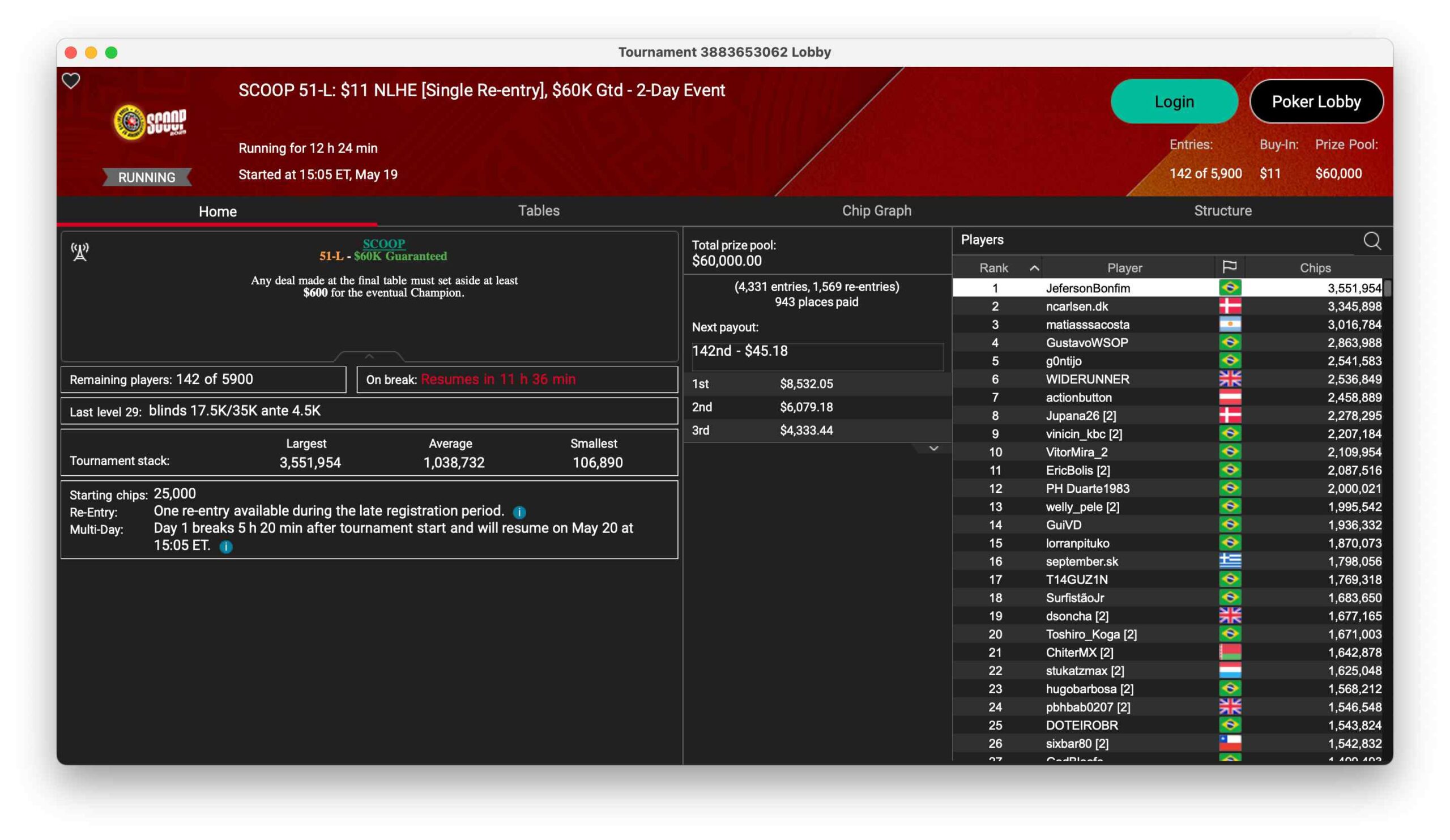Click Re-Entry info icon

click(519, 512)
